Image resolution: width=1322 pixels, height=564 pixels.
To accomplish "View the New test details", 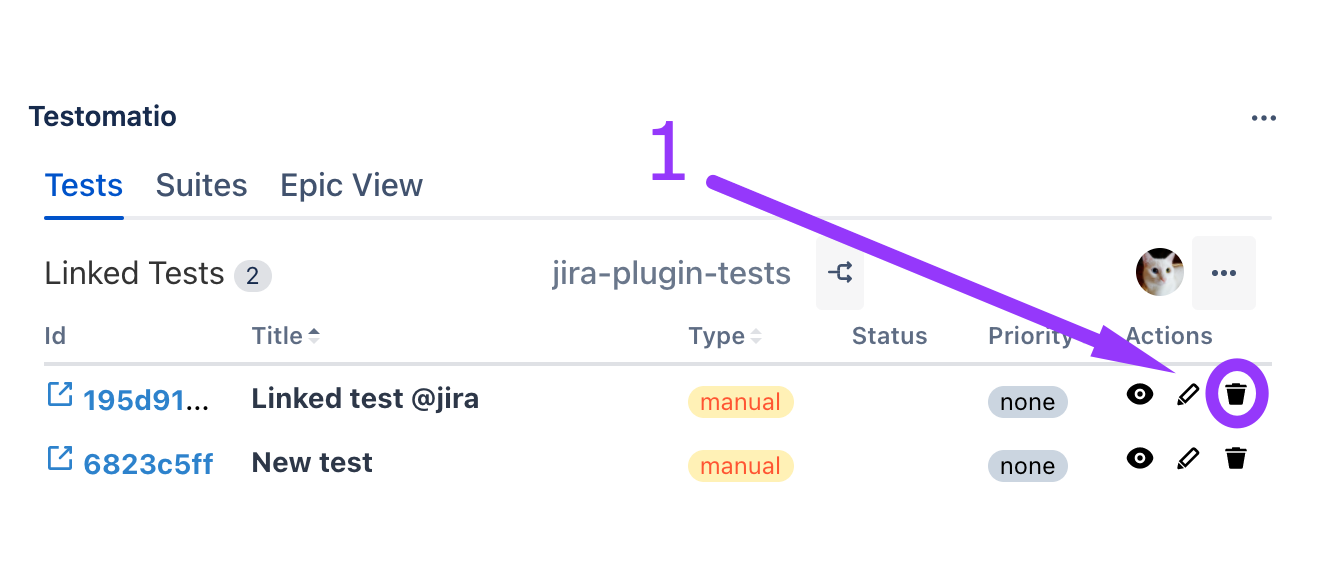I will click(1139, 458).
